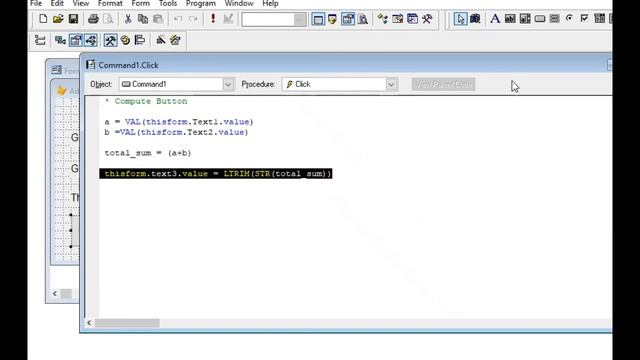Image resolution: width=640 pixels, height=360 pixels.
Task: Open the View menu
Action: [81, 4]
